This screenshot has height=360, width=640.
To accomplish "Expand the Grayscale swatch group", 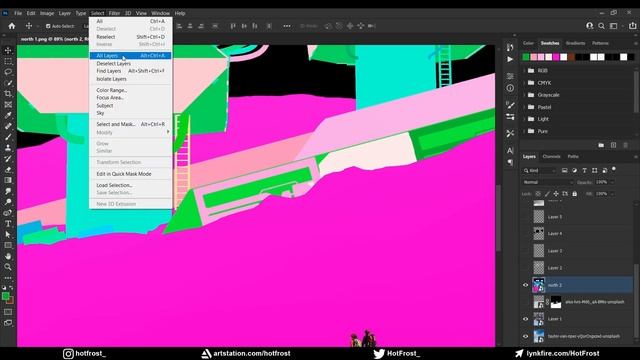I will 524,95.
